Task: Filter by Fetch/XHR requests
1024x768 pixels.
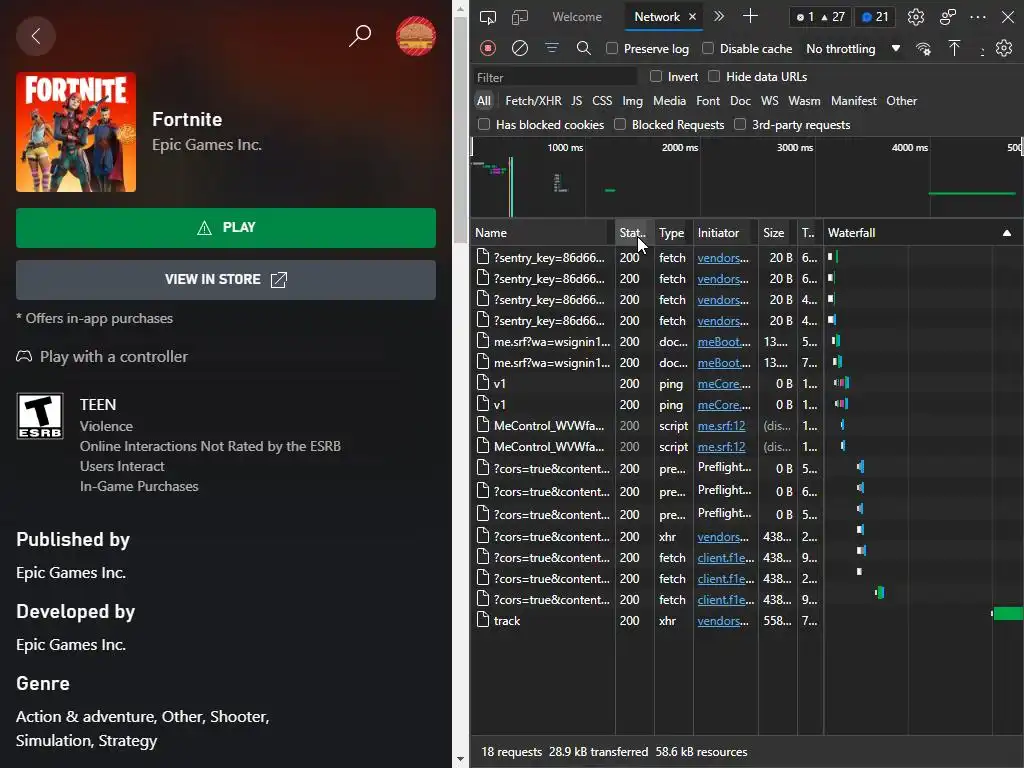Action: point(533,101)
